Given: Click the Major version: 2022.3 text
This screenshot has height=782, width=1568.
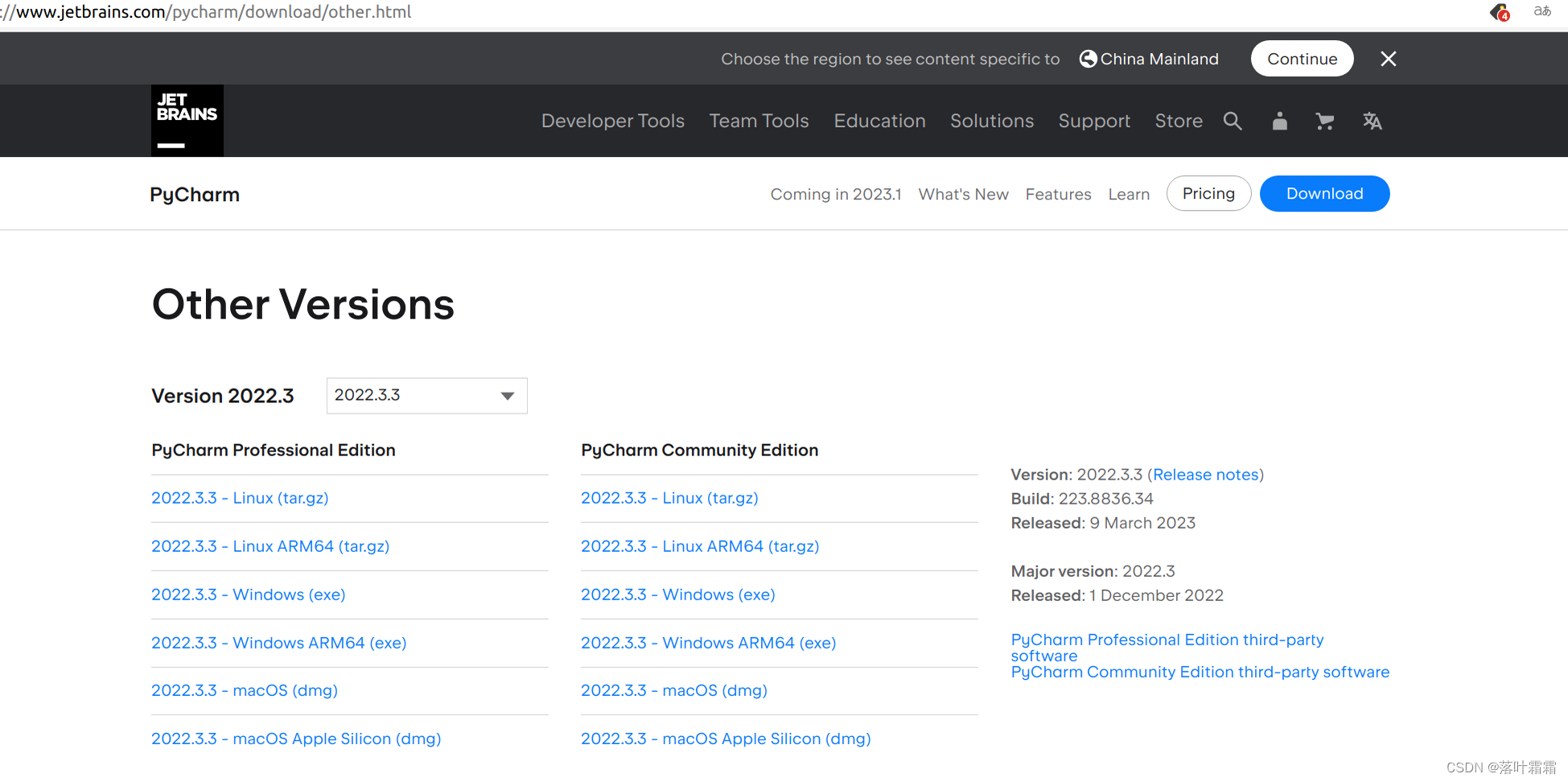Looking at the screenshot, I should [x=1093, y=571].
